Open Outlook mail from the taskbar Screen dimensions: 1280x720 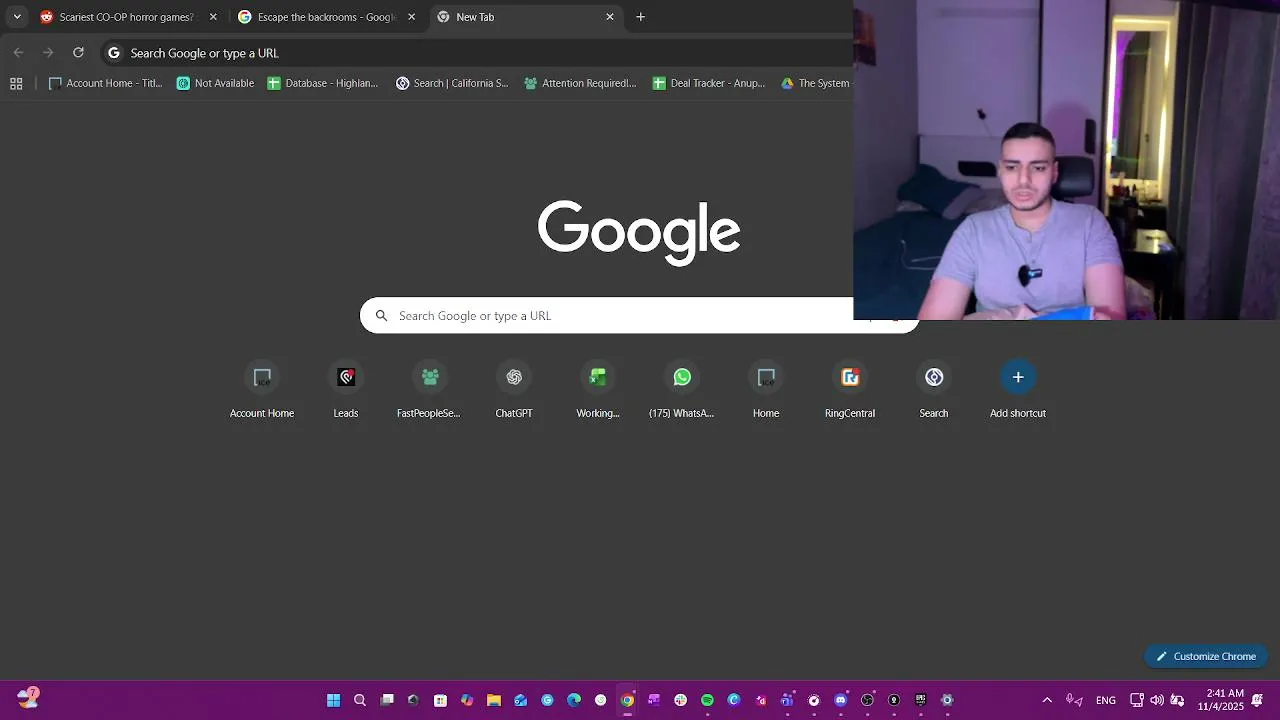pos(520,700)
